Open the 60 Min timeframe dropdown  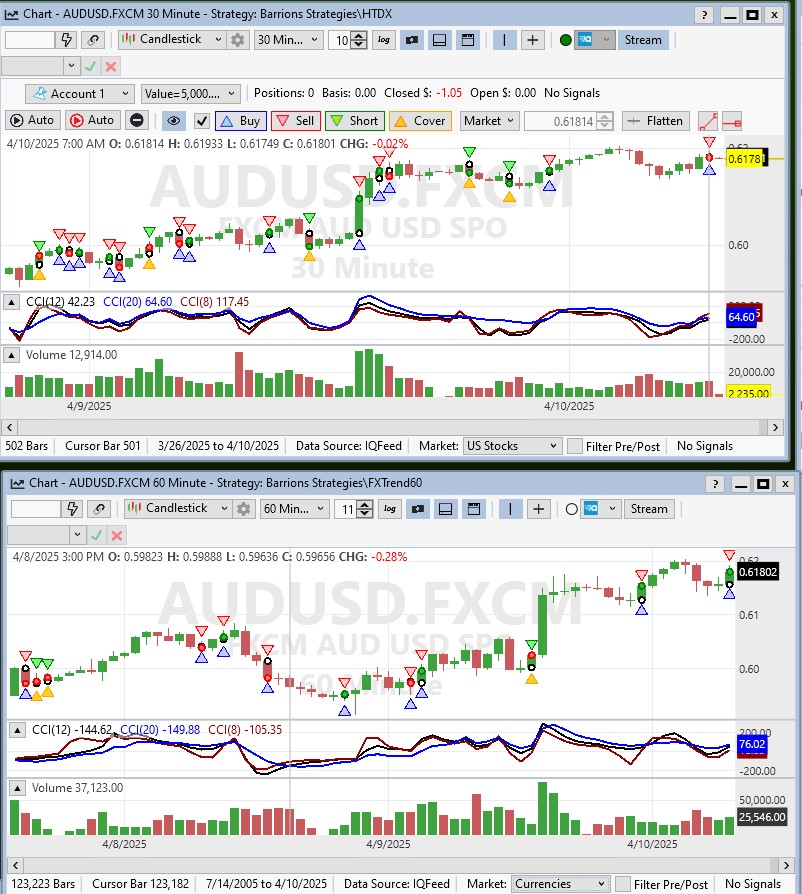(x=295, y=509)
